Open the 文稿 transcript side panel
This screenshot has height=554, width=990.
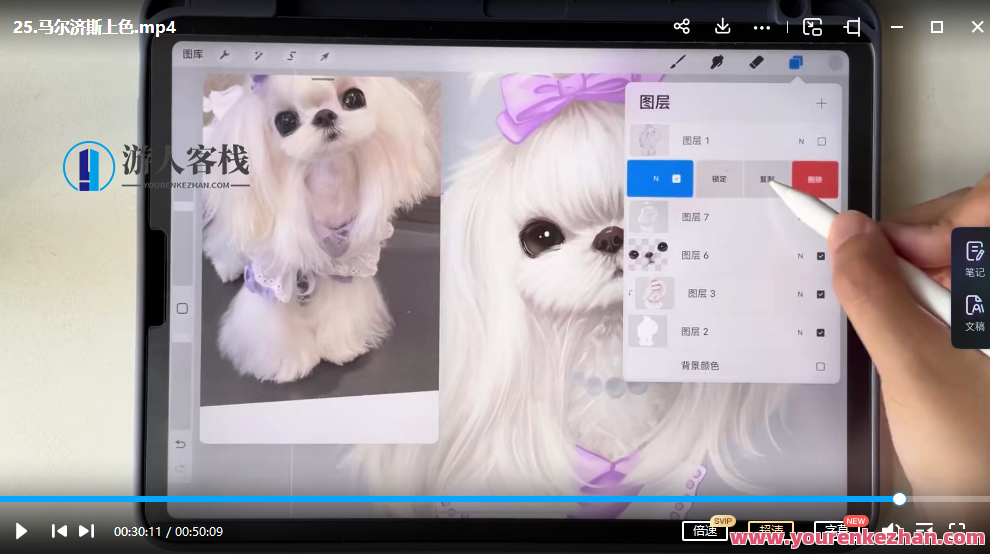[974, 313]
